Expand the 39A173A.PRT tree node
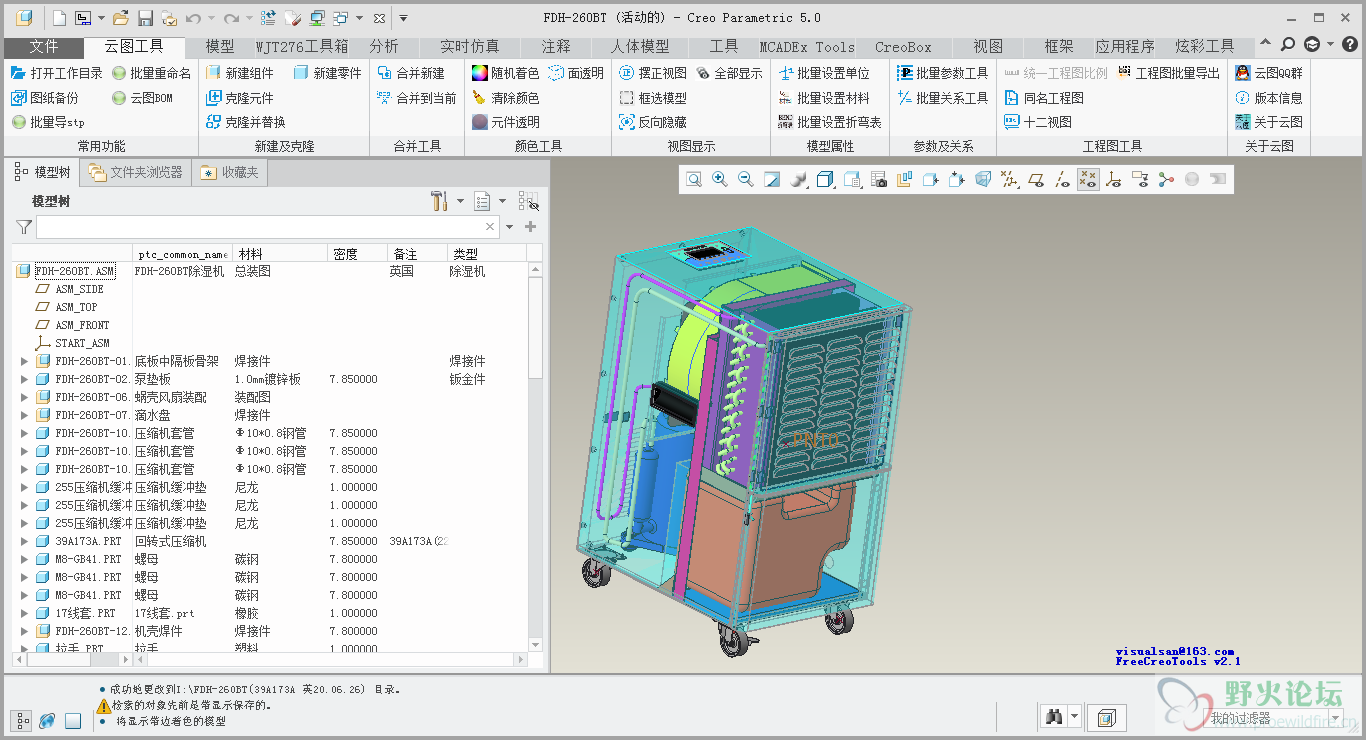Image resolution: width=1366 pixels, height=740 pixels. pos(25,541)
